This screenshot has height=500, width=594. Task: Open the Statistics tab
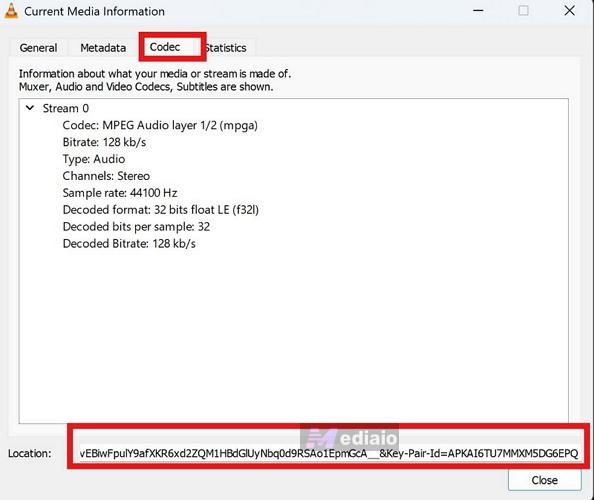pyautogui.click(x=226, y=48)
